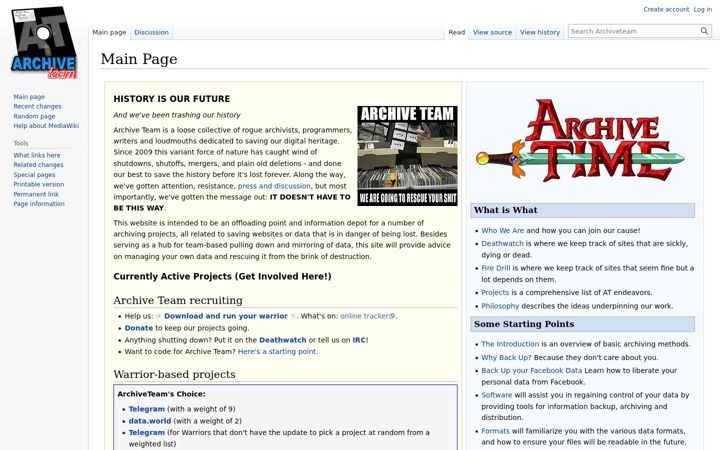This screenshot has width=720, height=450.
Task: Click the Log in link
Action: pyautogui.click(x=703, y=9)
